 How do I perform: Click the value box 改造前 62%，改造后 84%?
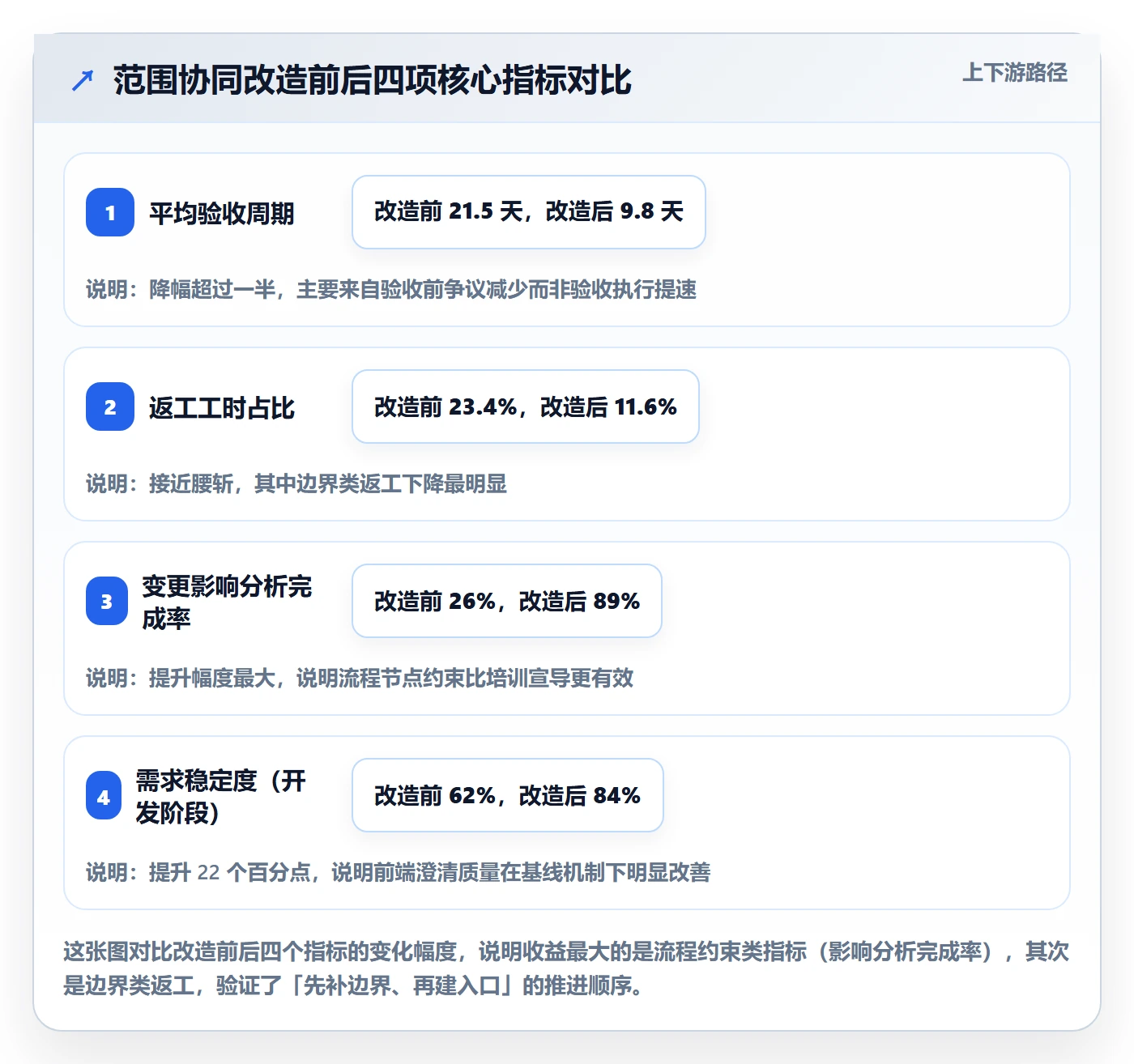click(508, 795)
